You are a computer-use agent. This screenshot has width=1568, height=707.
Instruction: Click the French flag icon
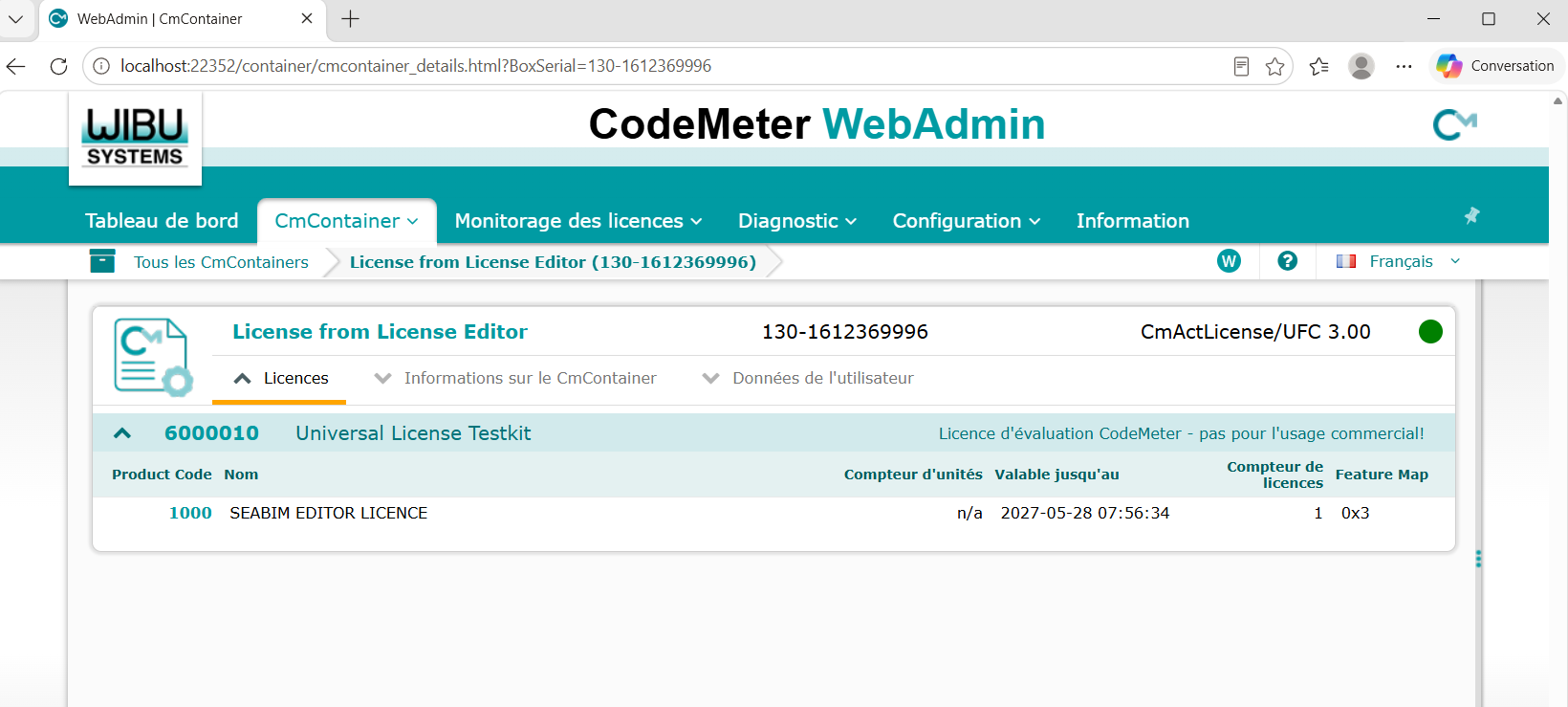pyautogui.click(x=1346, y=261)
